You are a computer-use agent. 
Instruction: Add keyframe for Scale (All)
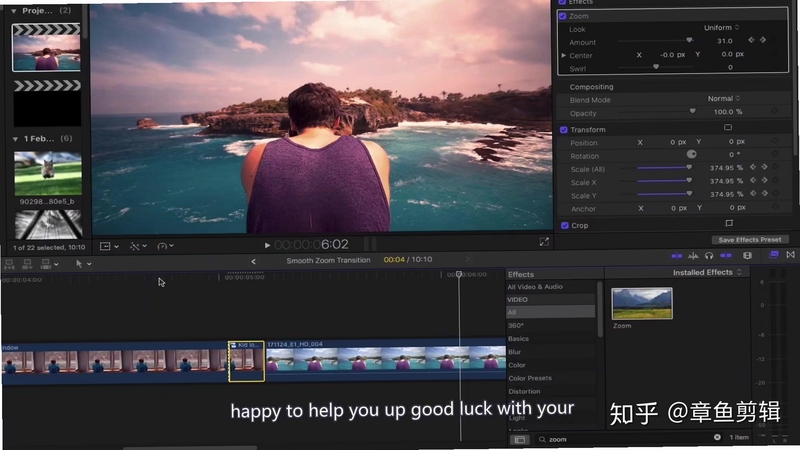pyautogui.click(x=776, y=167)
